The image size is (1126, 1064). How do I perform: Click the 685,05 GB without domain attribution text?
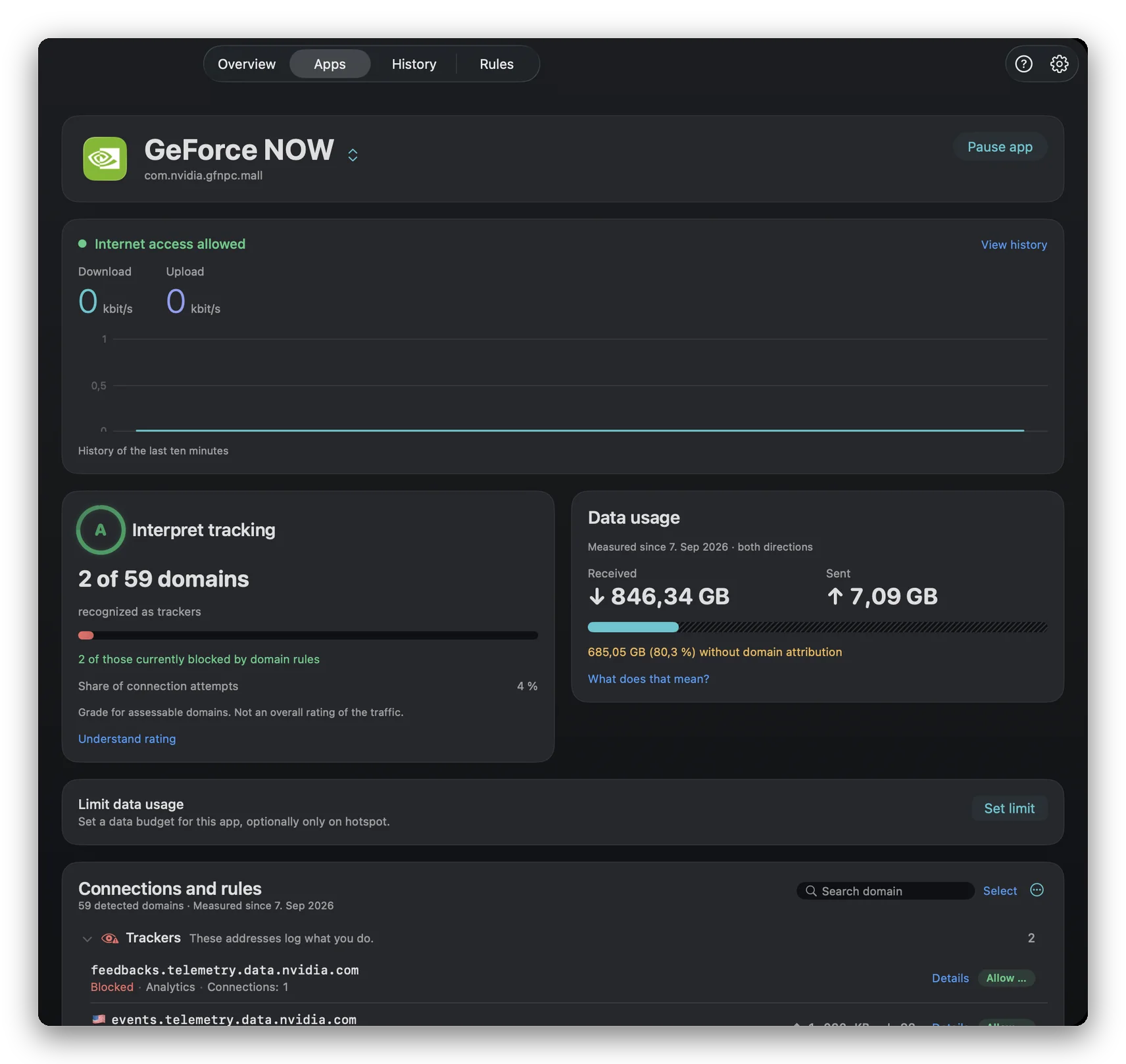715,652
